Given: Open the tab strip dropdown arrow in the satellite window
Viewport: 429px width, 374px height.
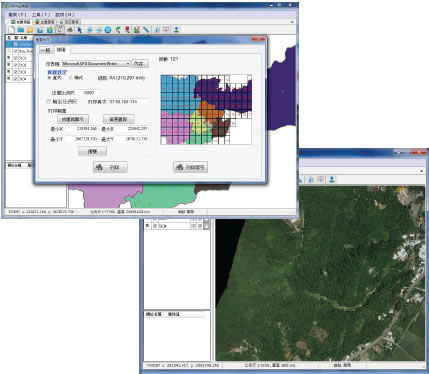Looking at the screenshot, I should (422, 171).
